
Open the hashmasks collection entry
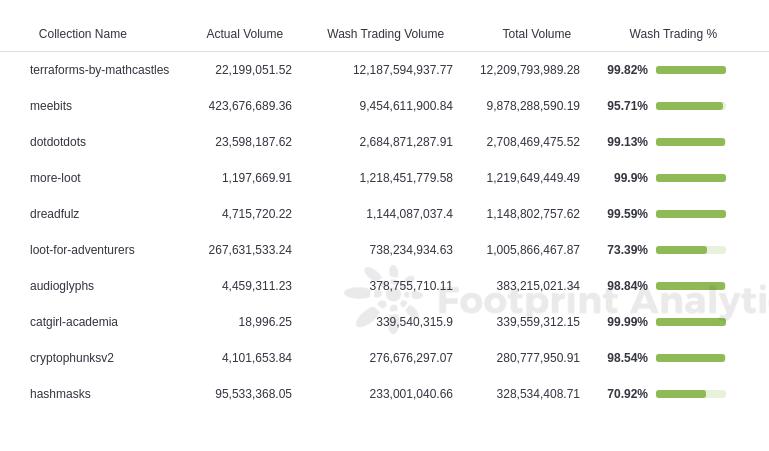pyautogui.click(x=60, y=394)
